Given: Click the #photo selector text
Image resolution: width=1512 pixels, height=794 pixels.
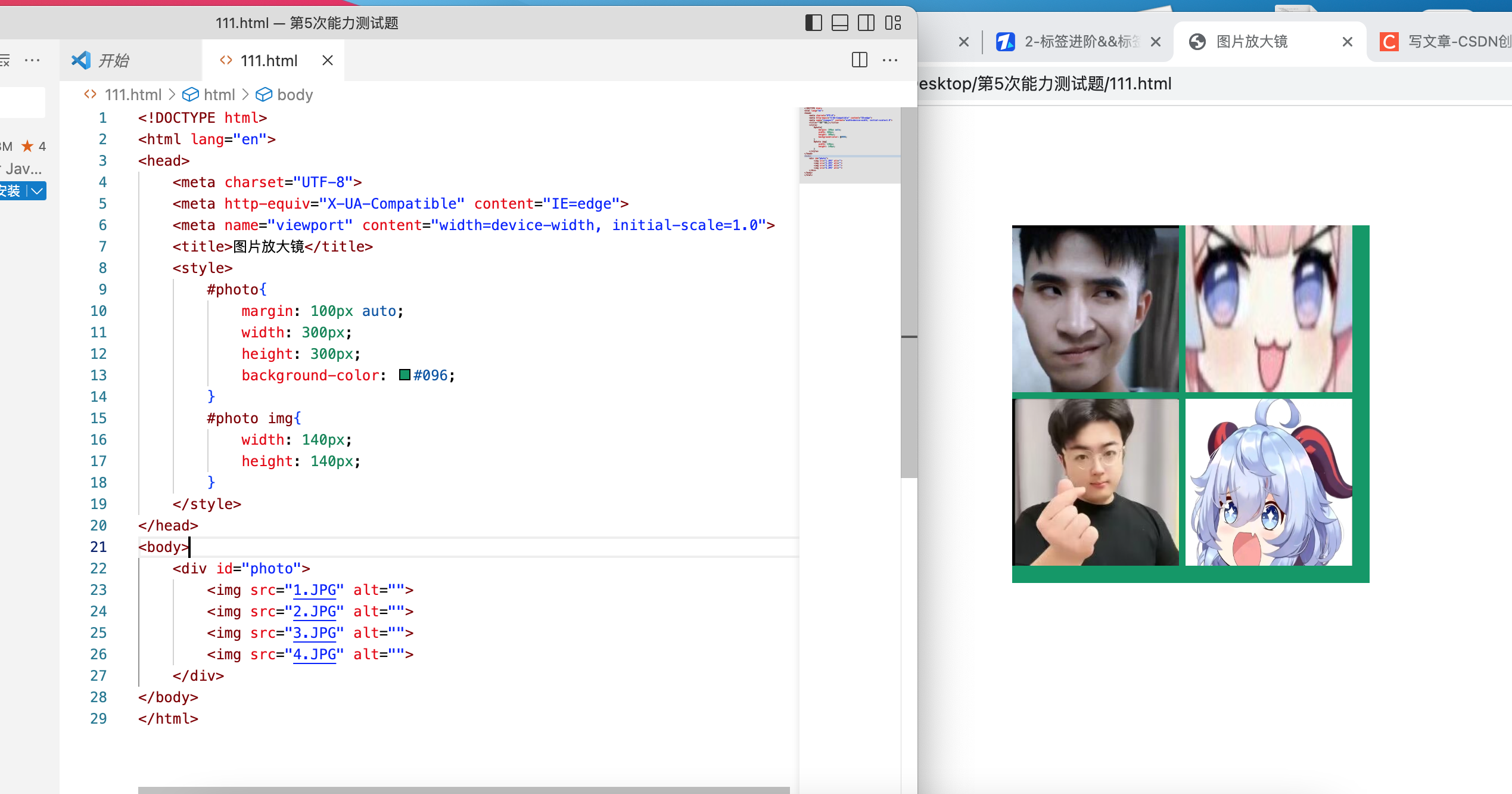Looking at the screenshot, I should [x=233, y=290].
